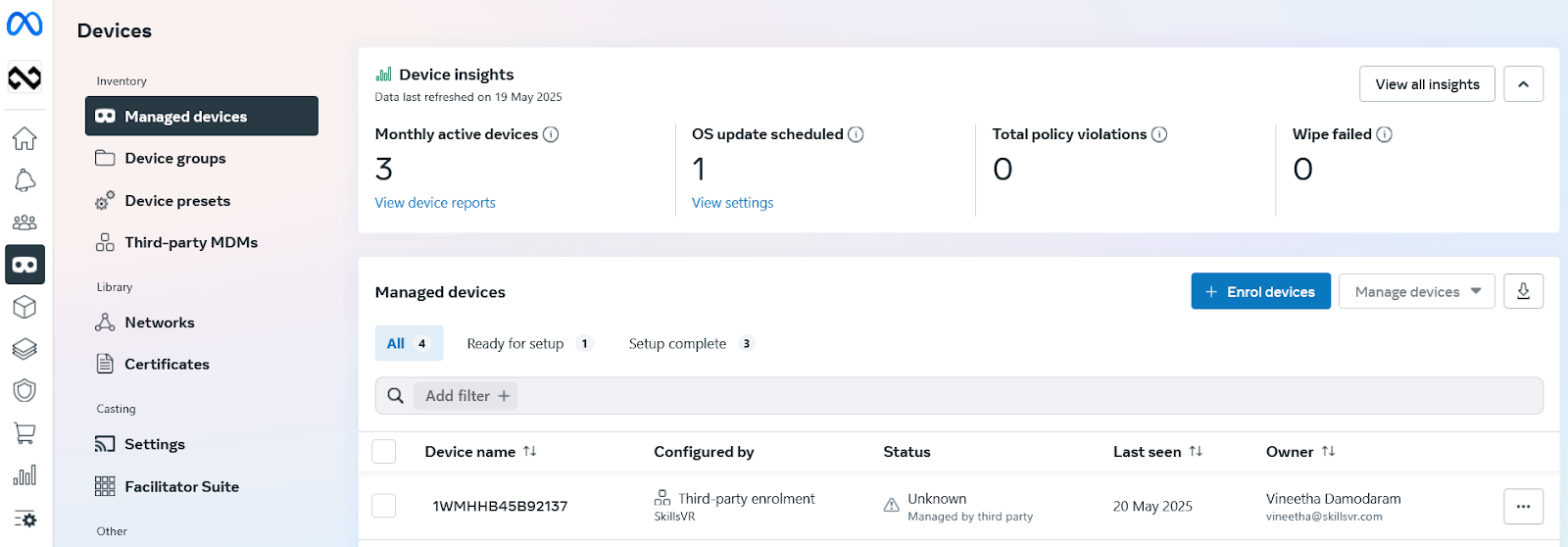Open View settings link
Screen dimensions: 1568x547
pos(732,203)
